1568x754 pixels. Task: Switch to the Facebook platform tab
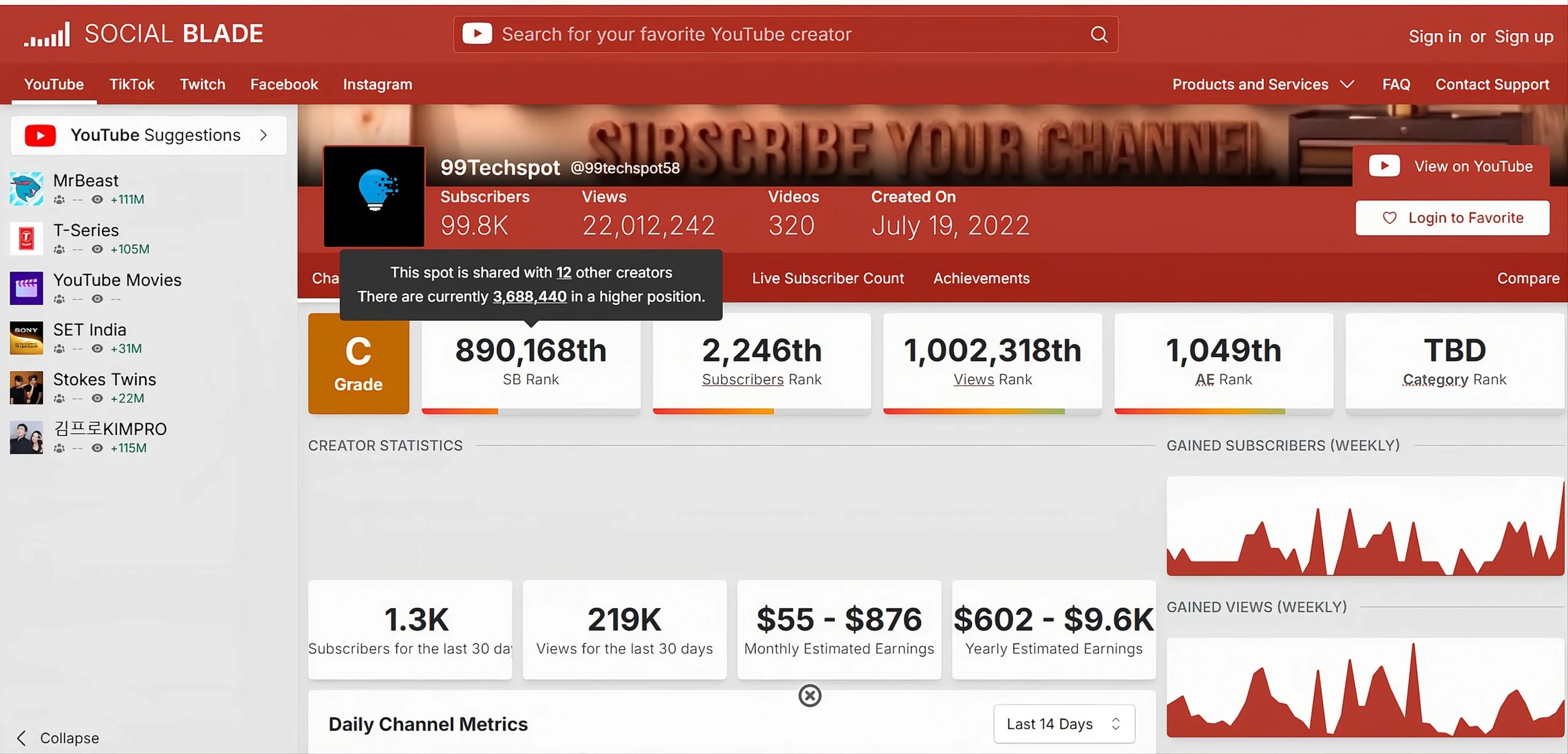click(x=284, y=85)
